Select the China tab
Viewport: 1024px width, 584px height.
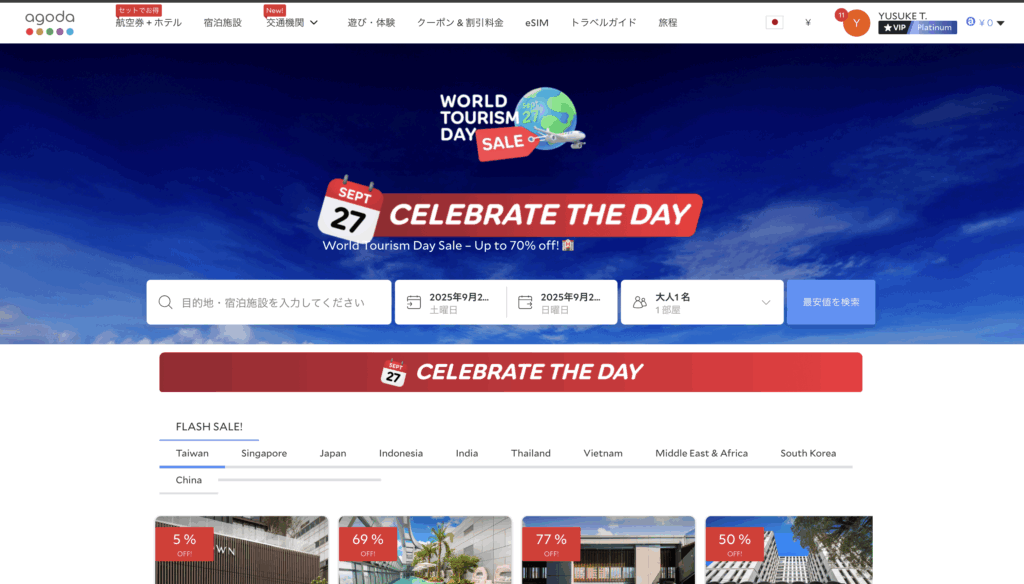(x=189, y=480)
